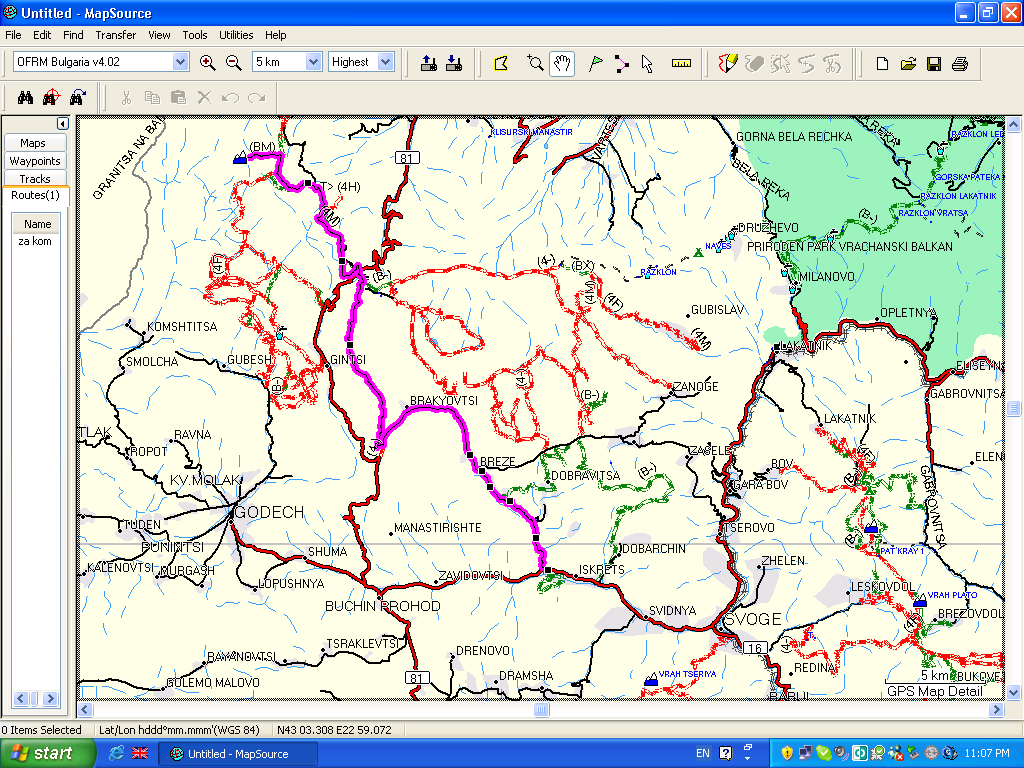Click the Save floppy disk icon
The width and height of the screenshot is (1024, 768).
[934, 63]
